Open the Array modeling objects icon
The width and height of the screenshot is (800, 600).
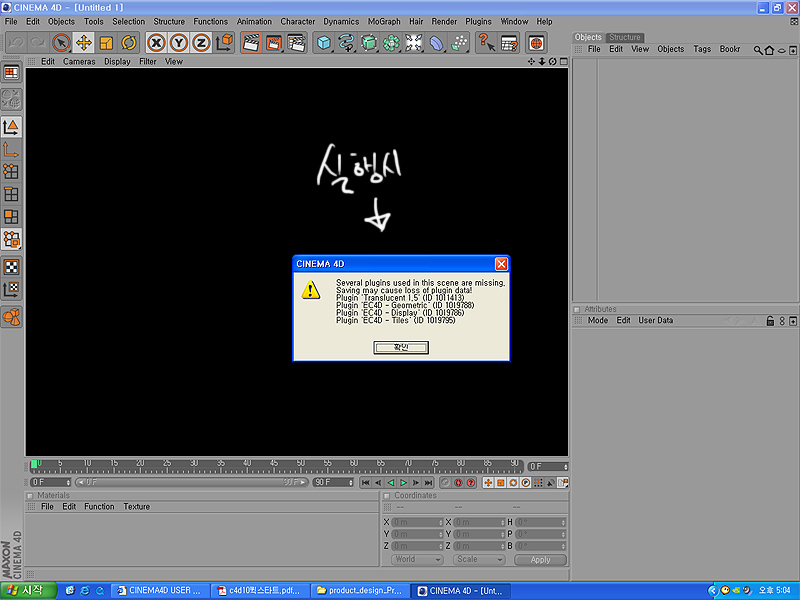pos(391,43)
